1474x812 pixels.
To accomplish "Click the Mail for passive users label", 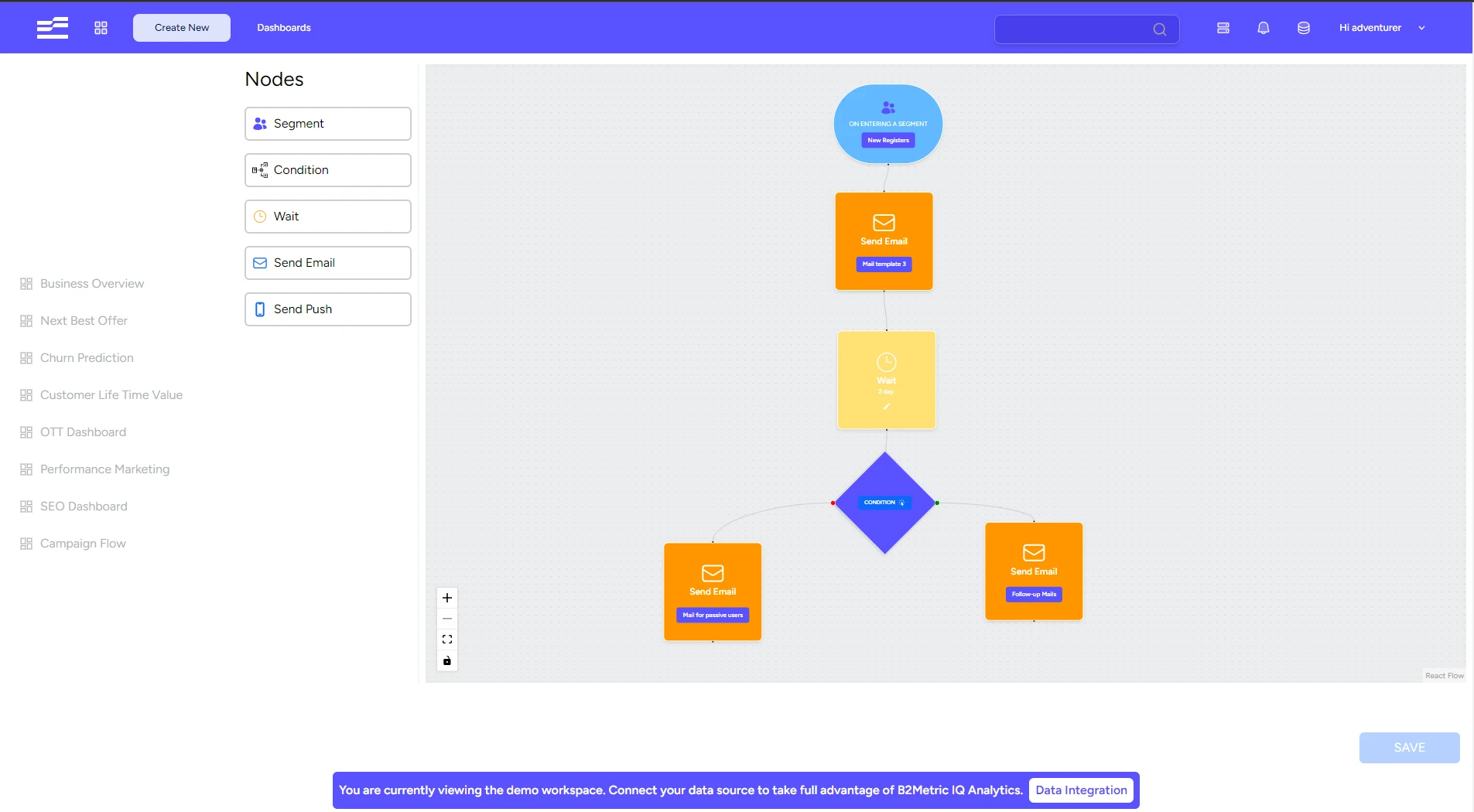I will click(x=713, y=616).
